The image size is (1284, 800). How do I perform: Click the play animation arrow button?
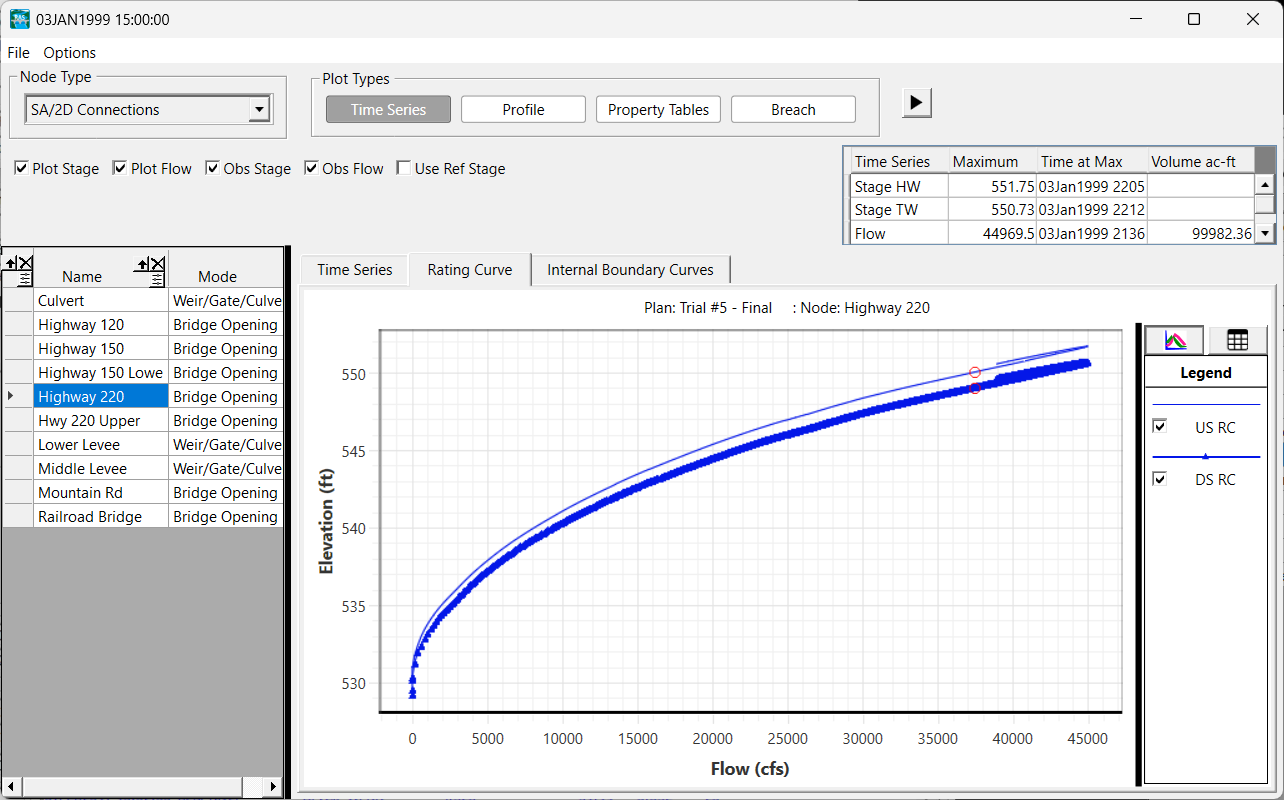point(917,102)
